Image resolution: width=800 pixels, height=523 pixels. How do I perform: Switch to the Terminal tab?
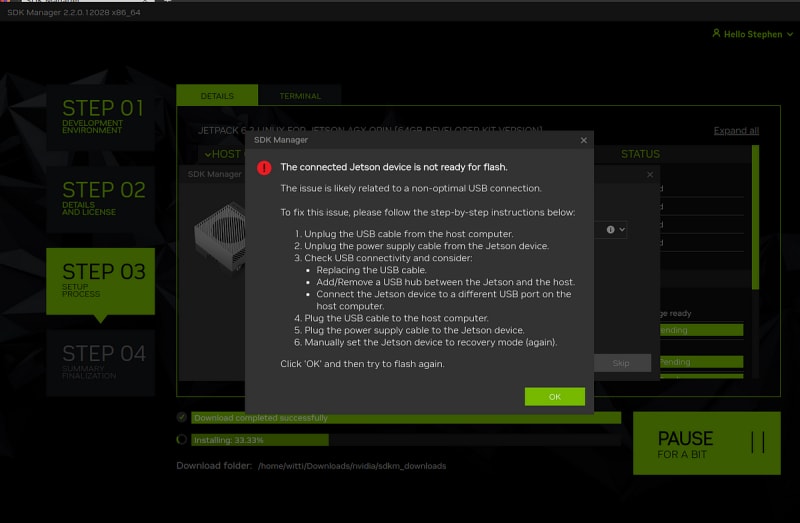tap(300, 96)
